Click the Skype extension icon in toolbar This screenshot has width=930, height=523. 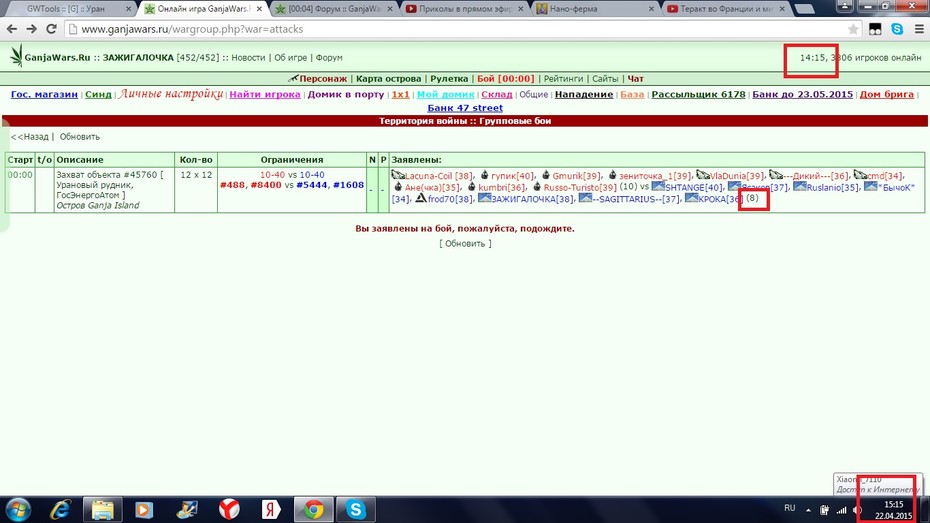point(897,28)
